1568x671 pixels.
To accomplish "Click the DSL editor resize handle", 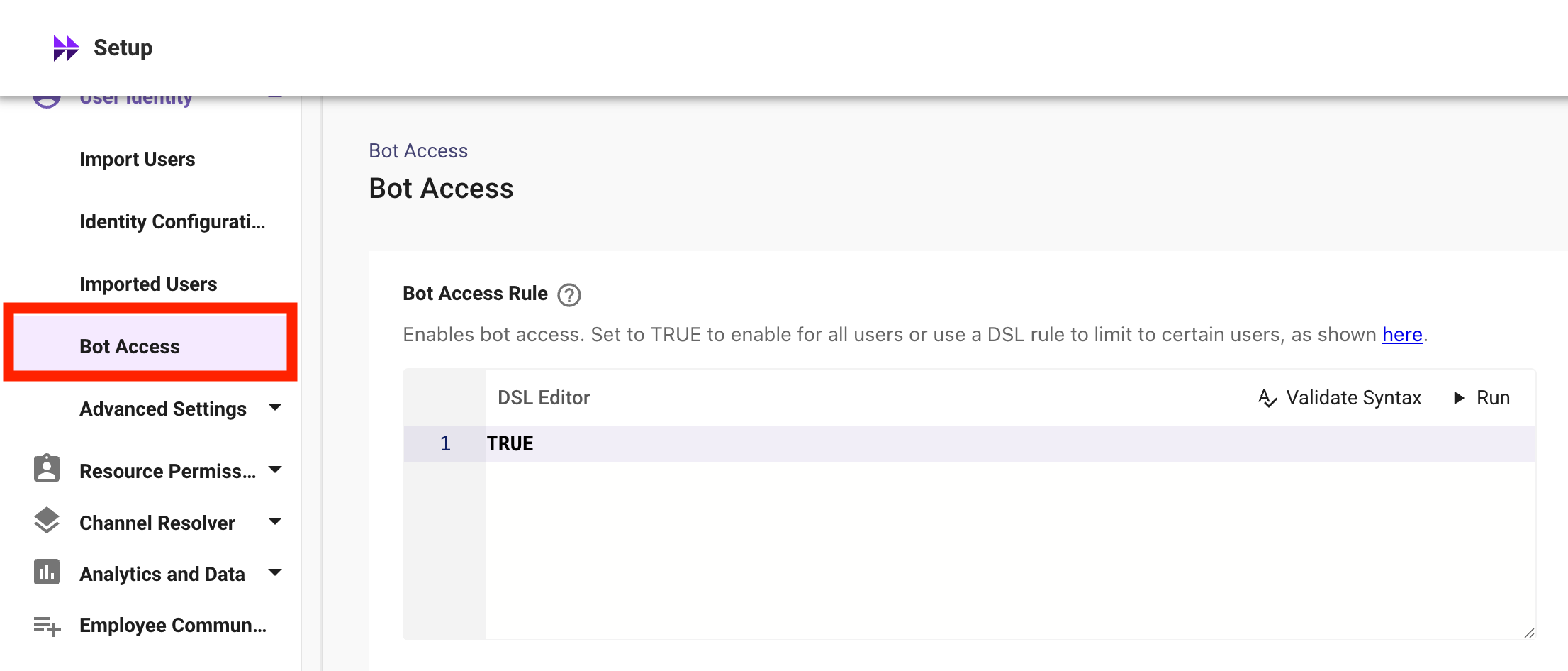I will pyautogui.click(x=1529, y=633).
